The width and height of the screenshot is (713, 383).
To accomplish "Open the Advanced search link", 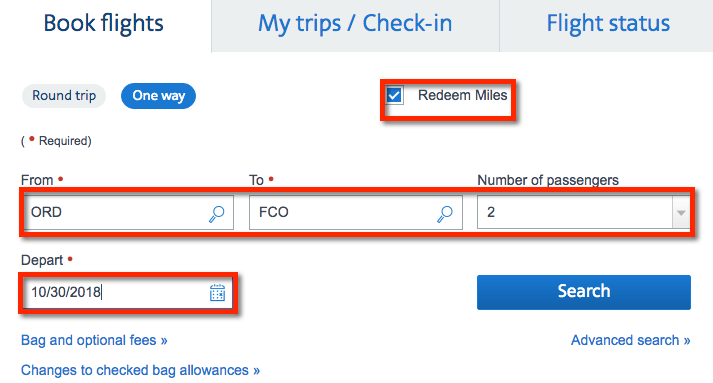I will tap(630, 340).
